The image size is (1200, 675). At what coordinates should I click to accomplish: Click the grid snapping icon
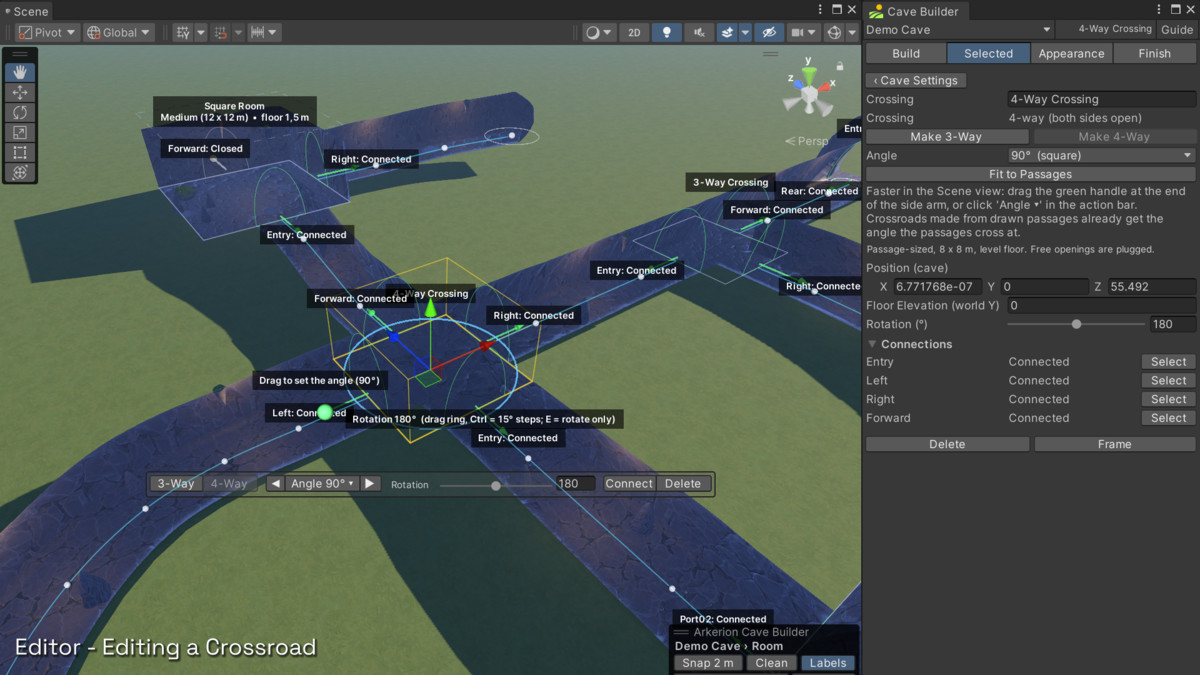(x=183, y=32)
